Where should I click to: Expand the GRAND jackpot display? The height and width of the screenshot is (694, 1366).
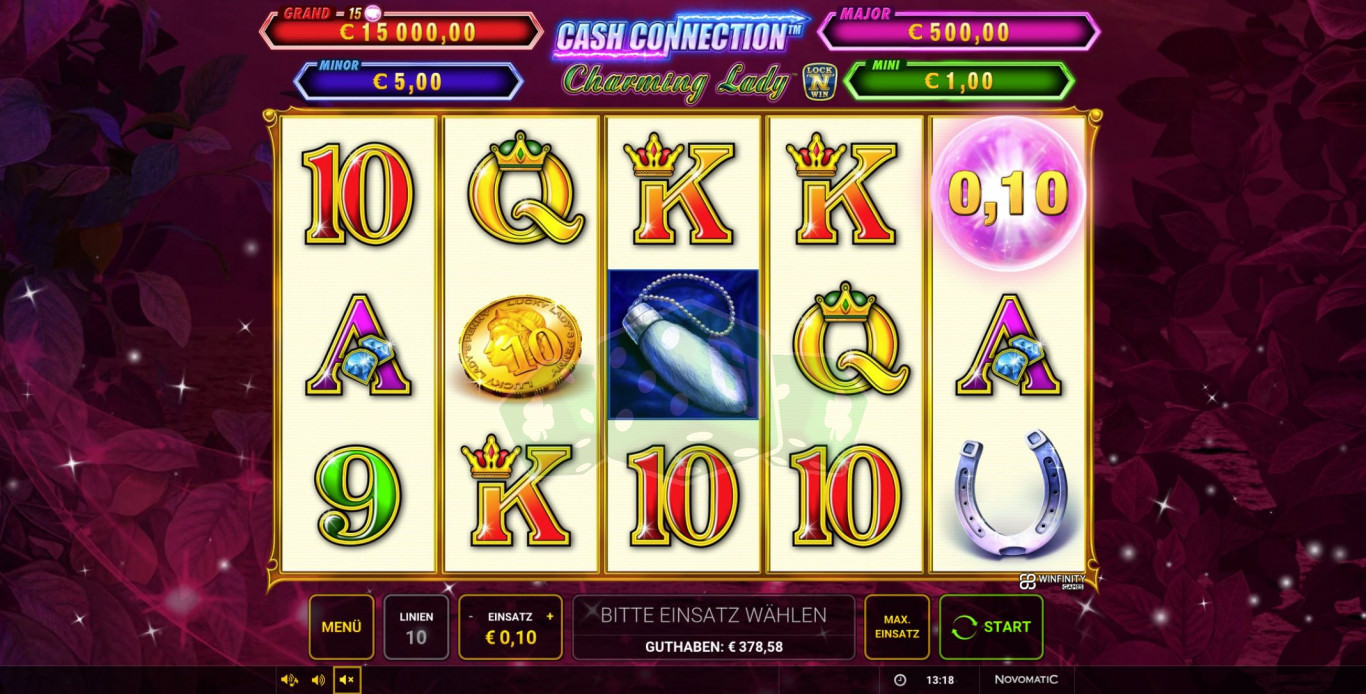click(x=401, y=30)
